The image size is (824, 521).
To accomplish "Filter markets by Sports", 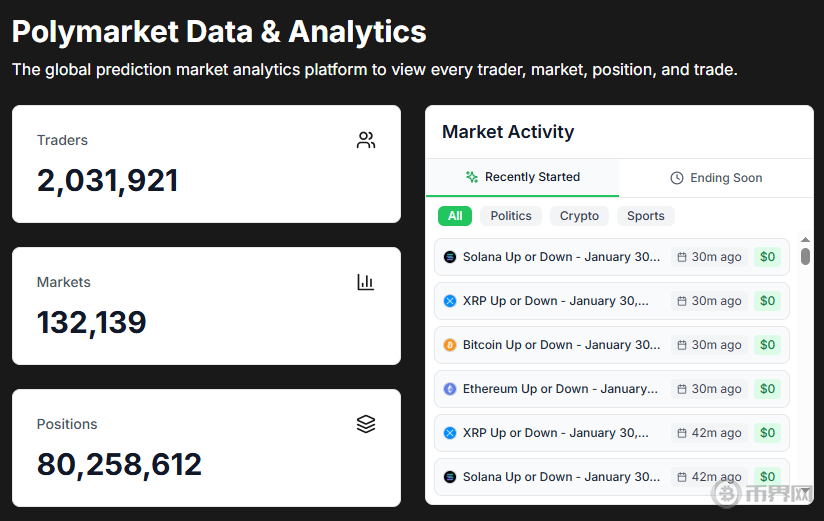I will pos(645,216).
